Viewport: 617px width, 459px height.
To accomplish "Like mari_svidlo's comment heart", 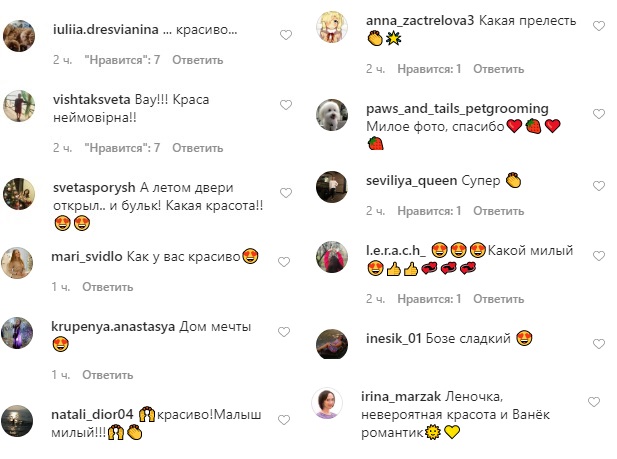I will click(284, 262).
